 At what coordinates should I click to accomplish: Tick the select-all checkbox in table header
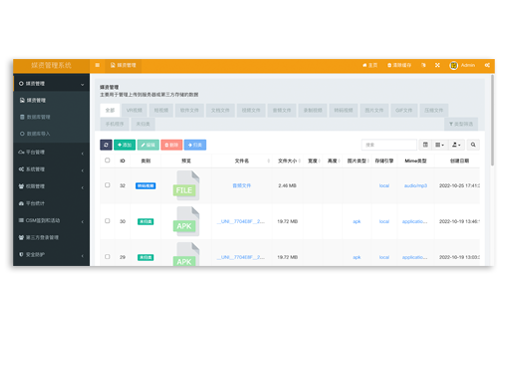click(107, 160)
